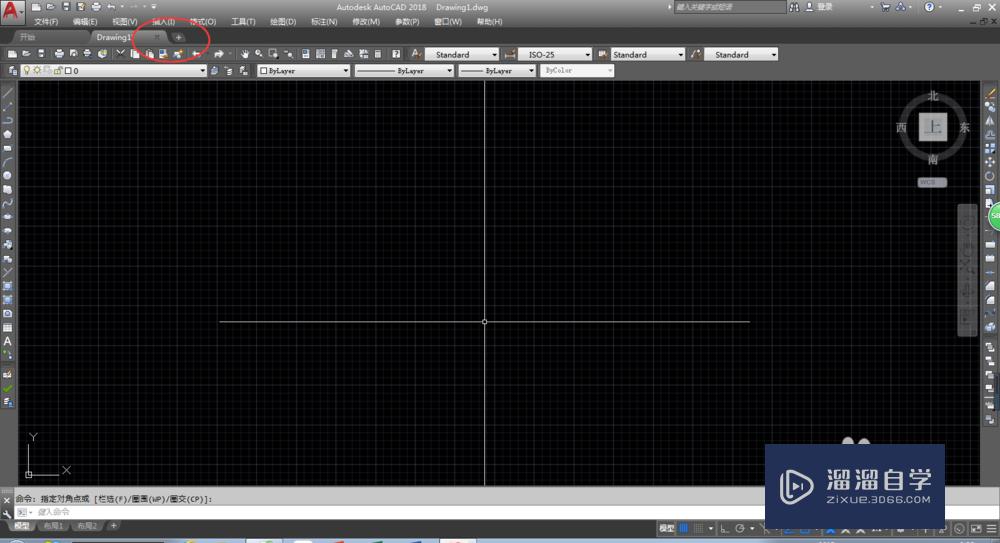
Task: Select the Zoom Realtime magnifier tool
Action: click(x=259, y=54)
